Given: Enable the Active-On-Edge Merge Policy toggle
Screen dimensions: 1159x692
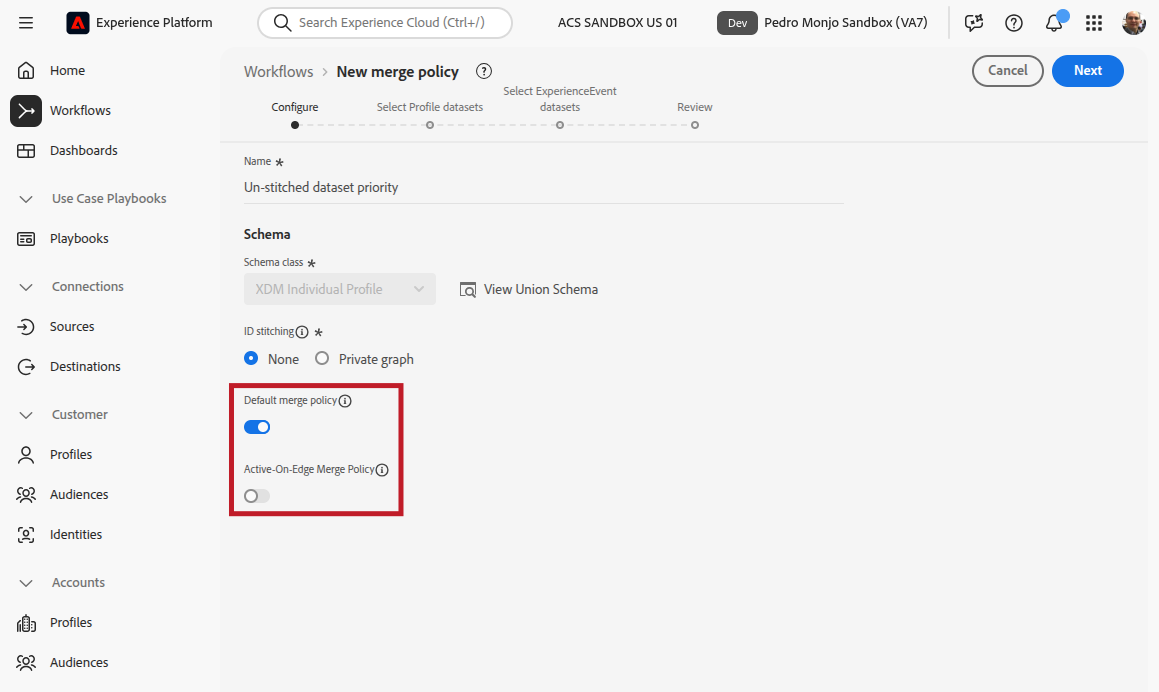Looking at the screenshot, I should [257, 496].
